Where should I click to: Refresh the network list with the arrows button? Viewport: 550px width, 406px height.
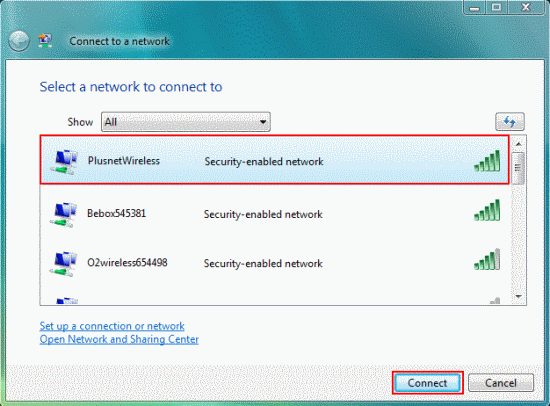pos(510,121)
